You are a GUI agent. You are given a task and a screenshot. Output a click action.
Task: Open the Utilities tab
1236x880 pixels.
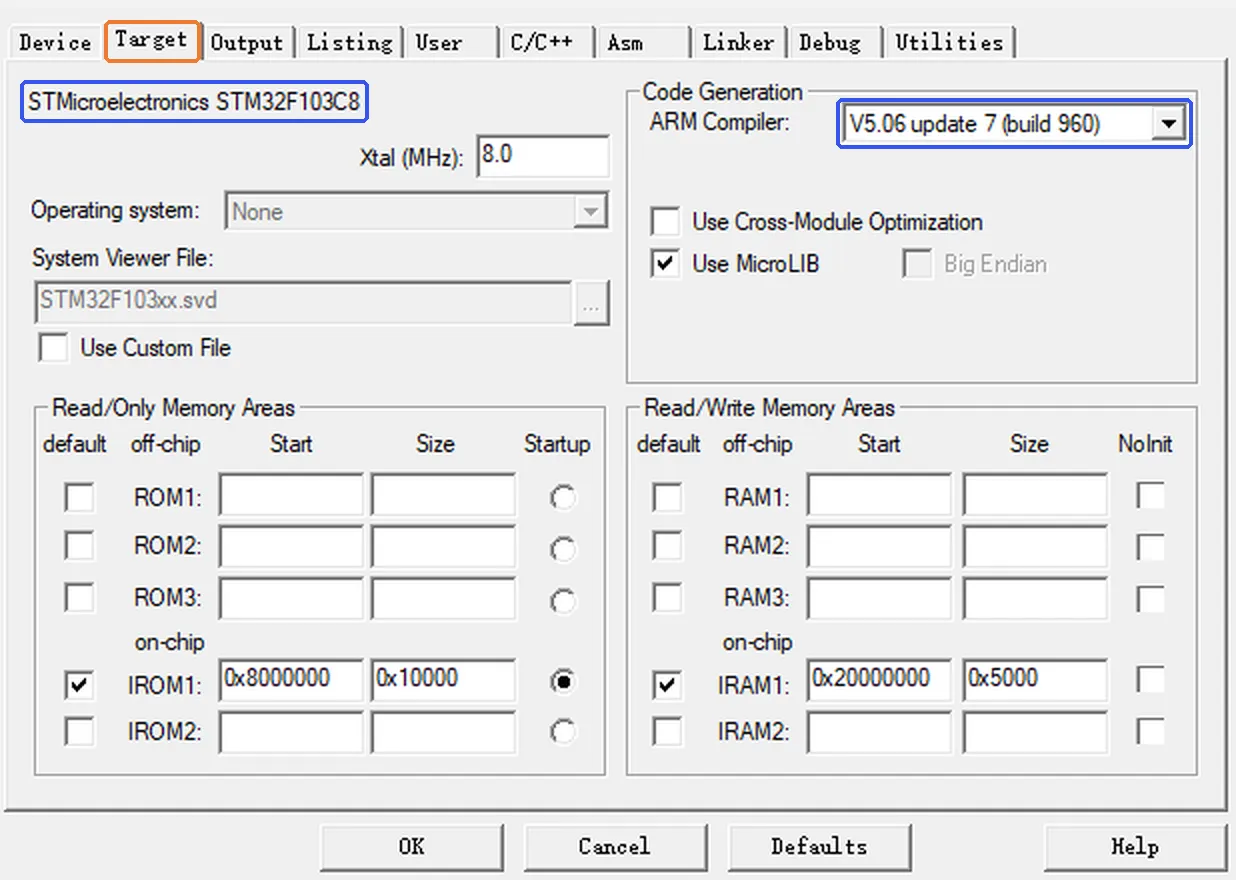[949, 42]
